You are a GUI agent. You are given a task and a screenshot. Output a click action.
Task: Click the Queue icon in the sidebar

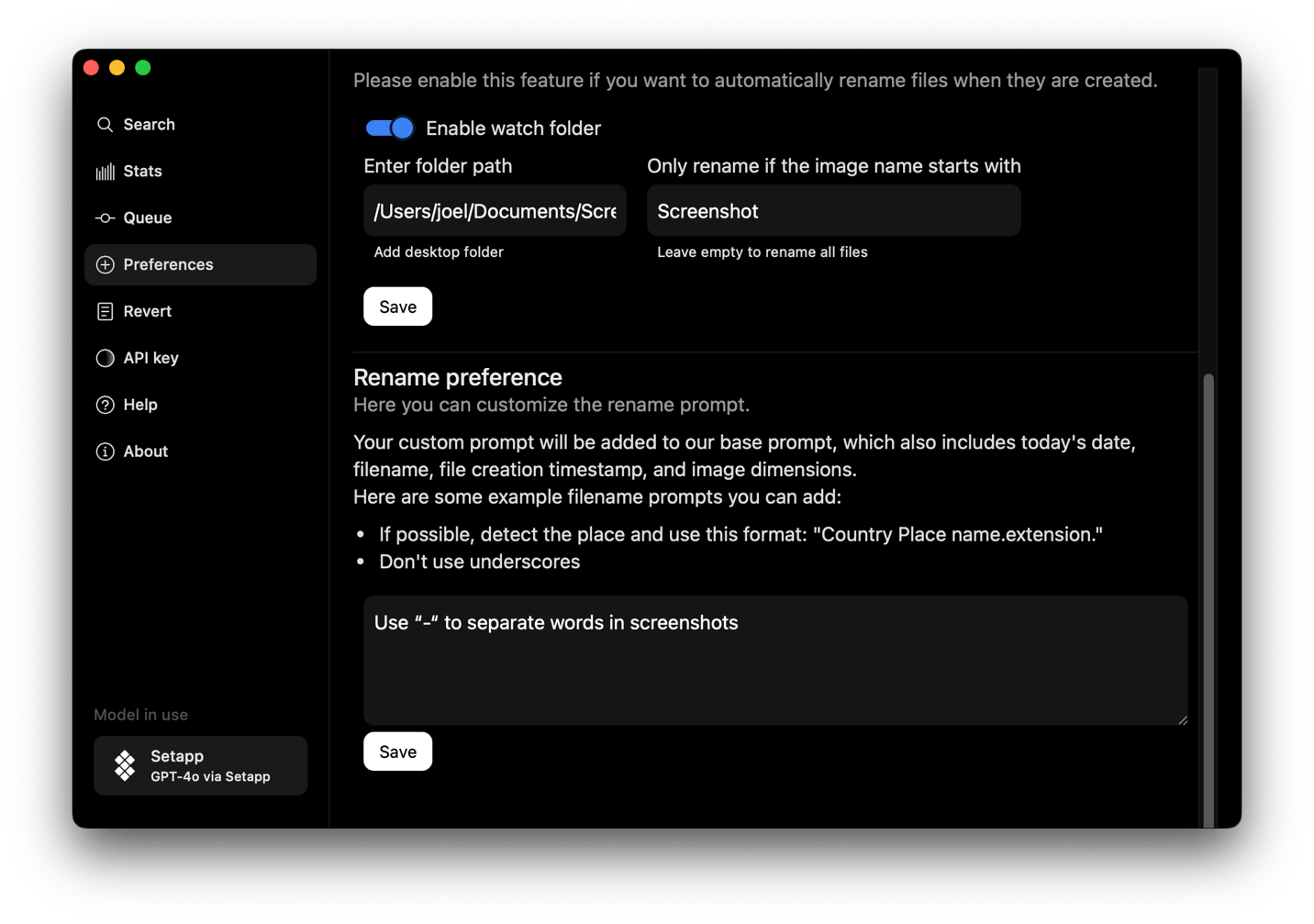click(106, 217)
